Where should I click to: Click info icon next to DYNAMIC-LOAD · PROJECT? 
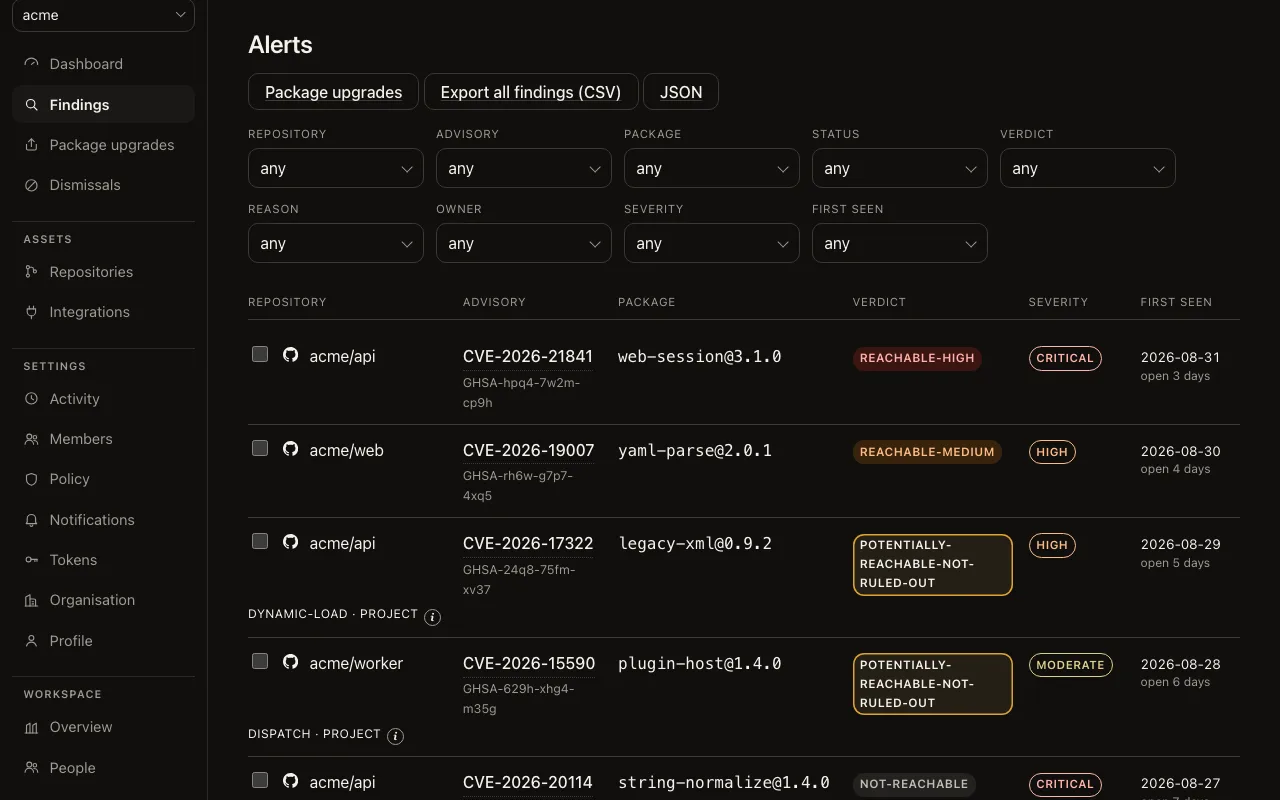point(432,617)
